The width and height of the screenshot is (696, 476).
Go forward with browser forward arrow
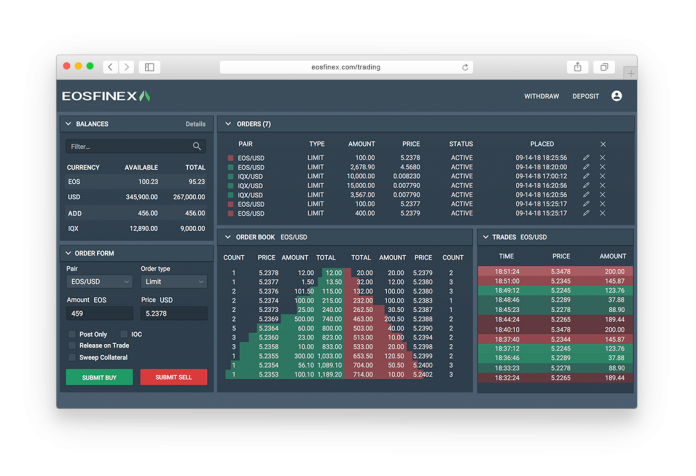click(127, 67)
